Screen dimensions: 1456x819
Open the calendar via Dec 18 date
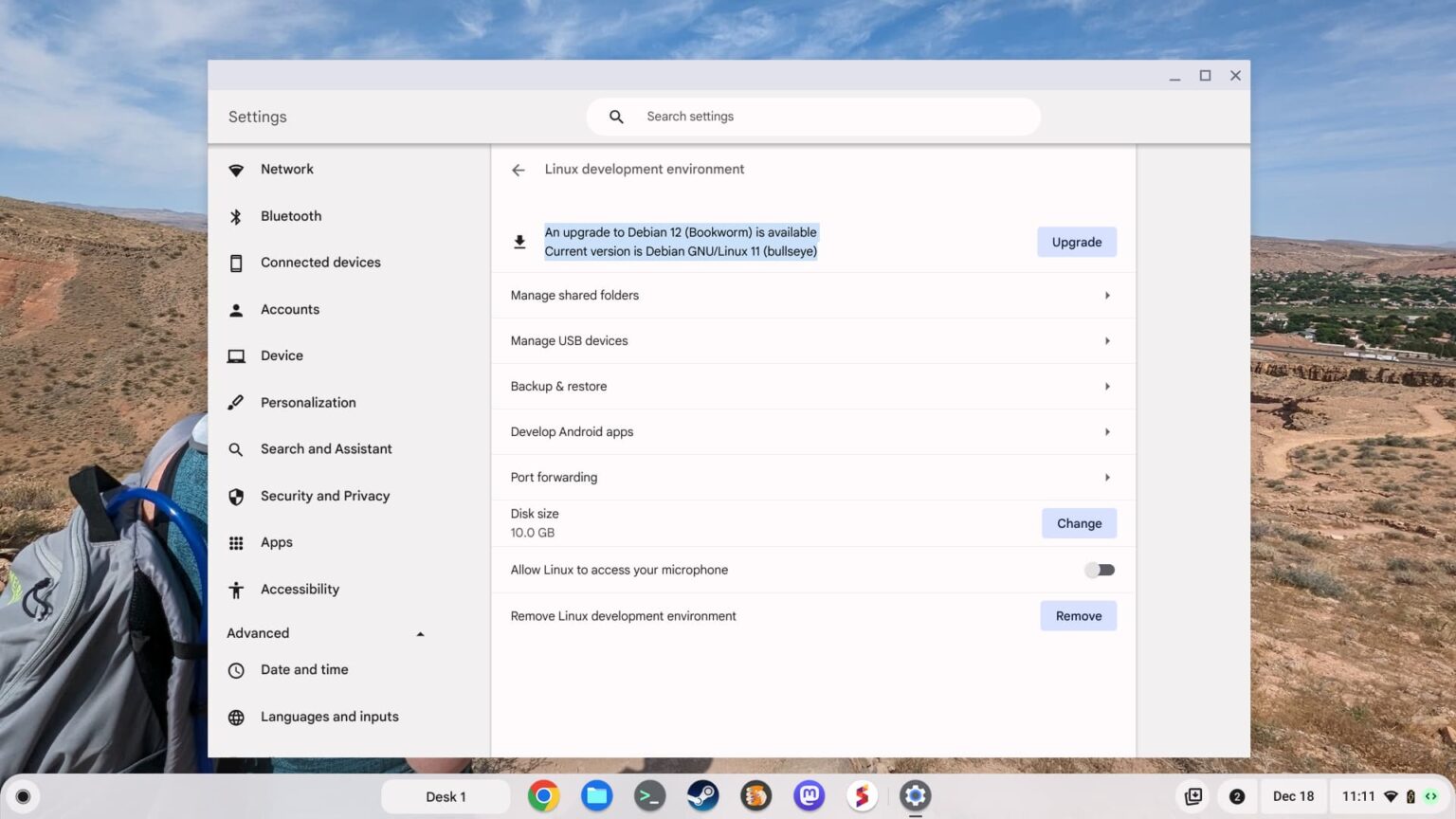click(x=1293, y=796)
